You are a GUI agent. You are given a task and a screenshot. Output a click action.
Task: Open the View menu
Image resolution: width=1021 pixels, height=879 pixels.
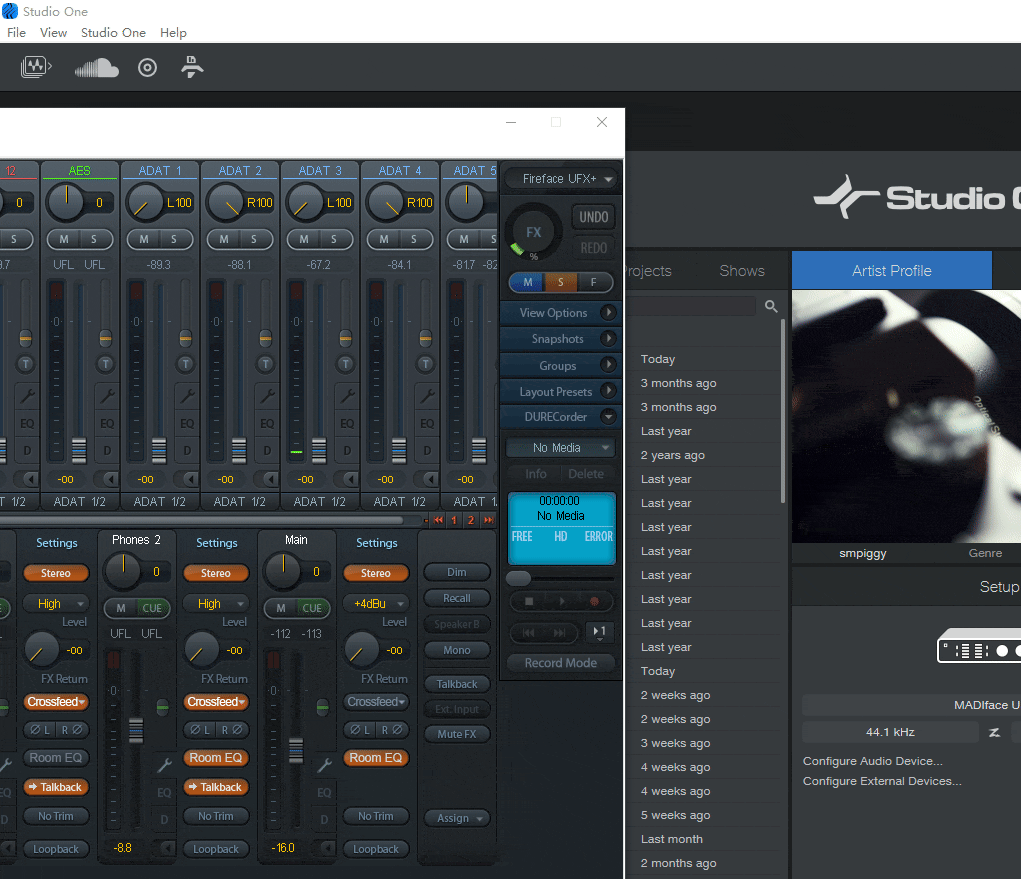pyautogui.click(x=53, y=33)
